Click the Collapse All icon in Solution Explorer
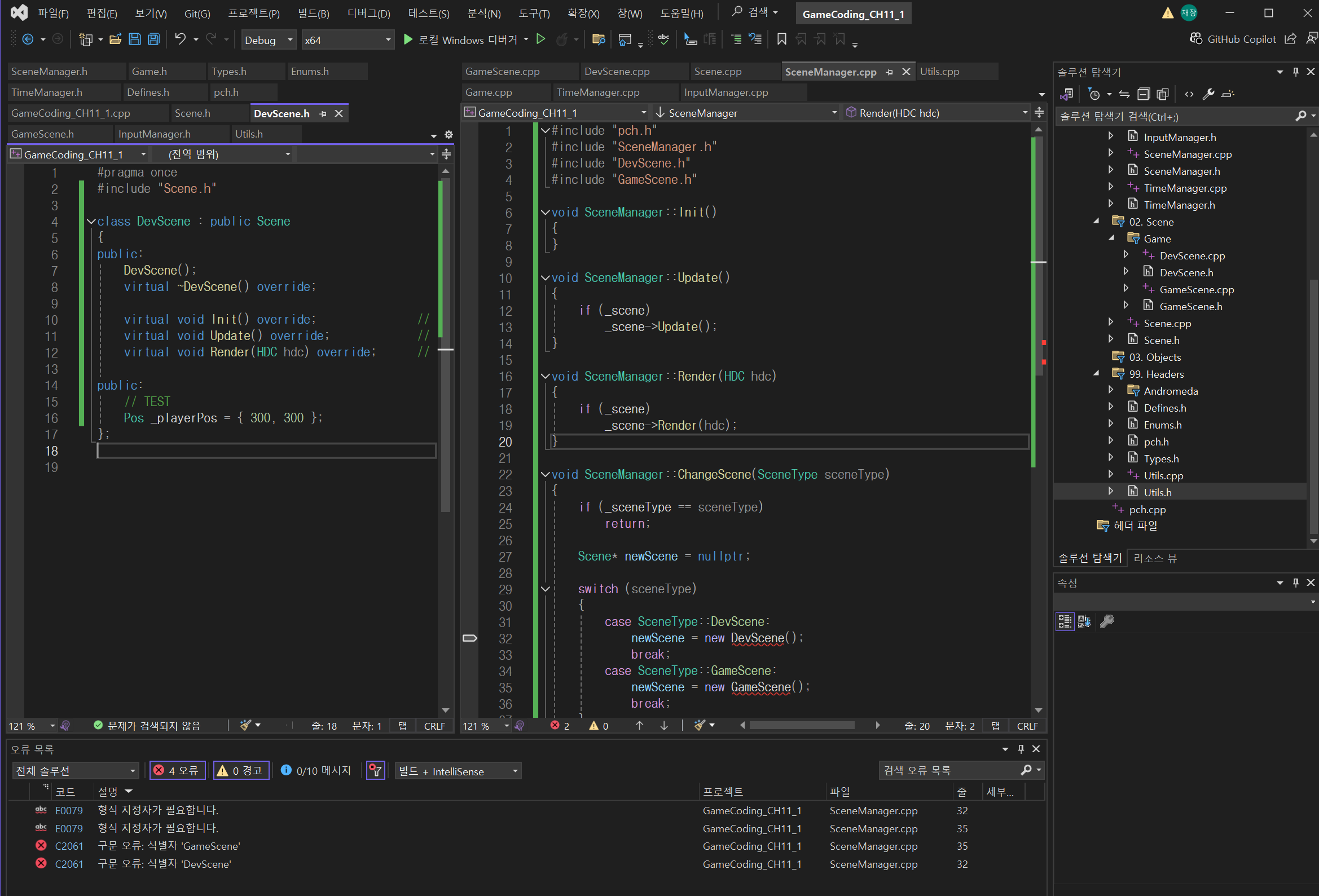Image resolution: width=1319 pixels, height=896 pixels. point(1143,94)
